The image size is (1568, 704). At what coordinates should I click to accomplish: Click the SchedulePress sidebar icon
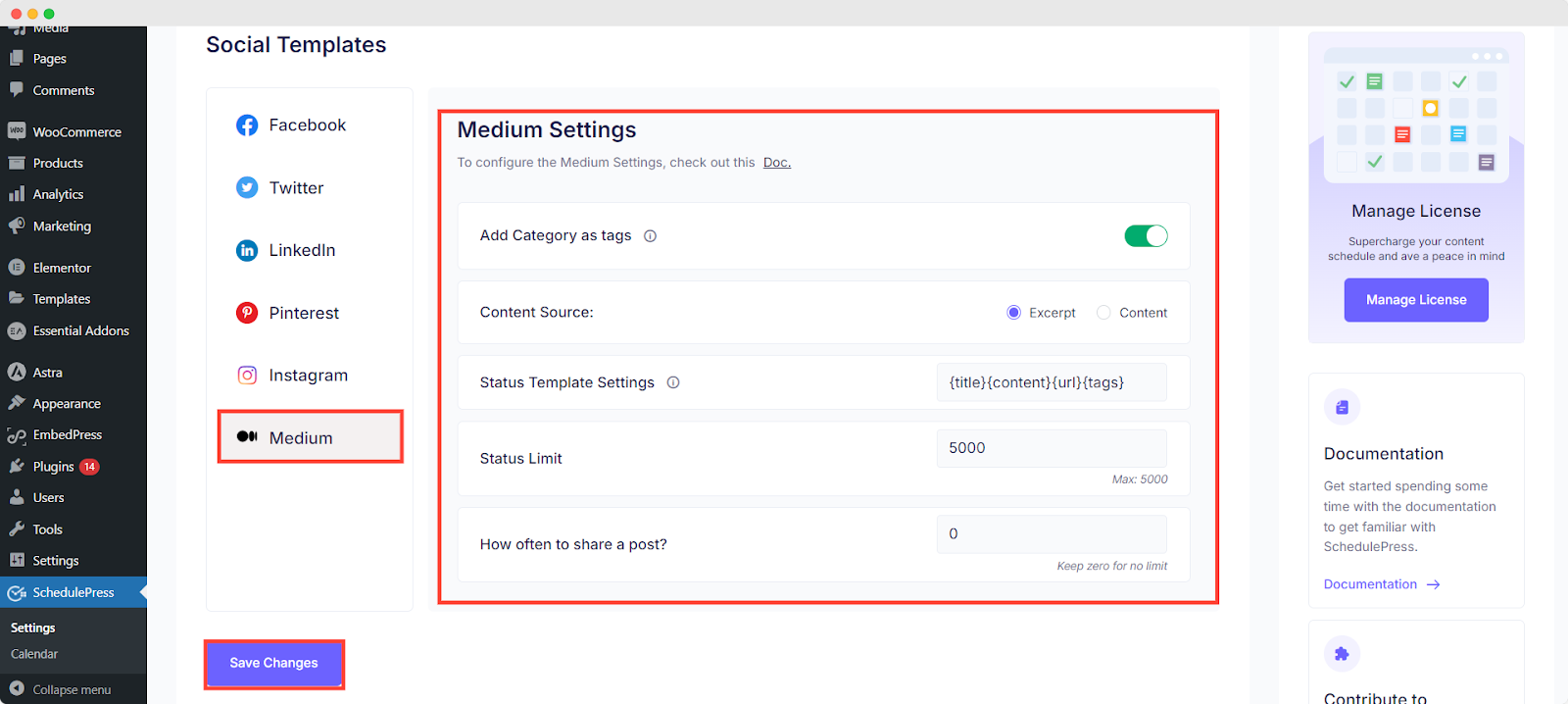pyautogui.click(x=17, y=592)
